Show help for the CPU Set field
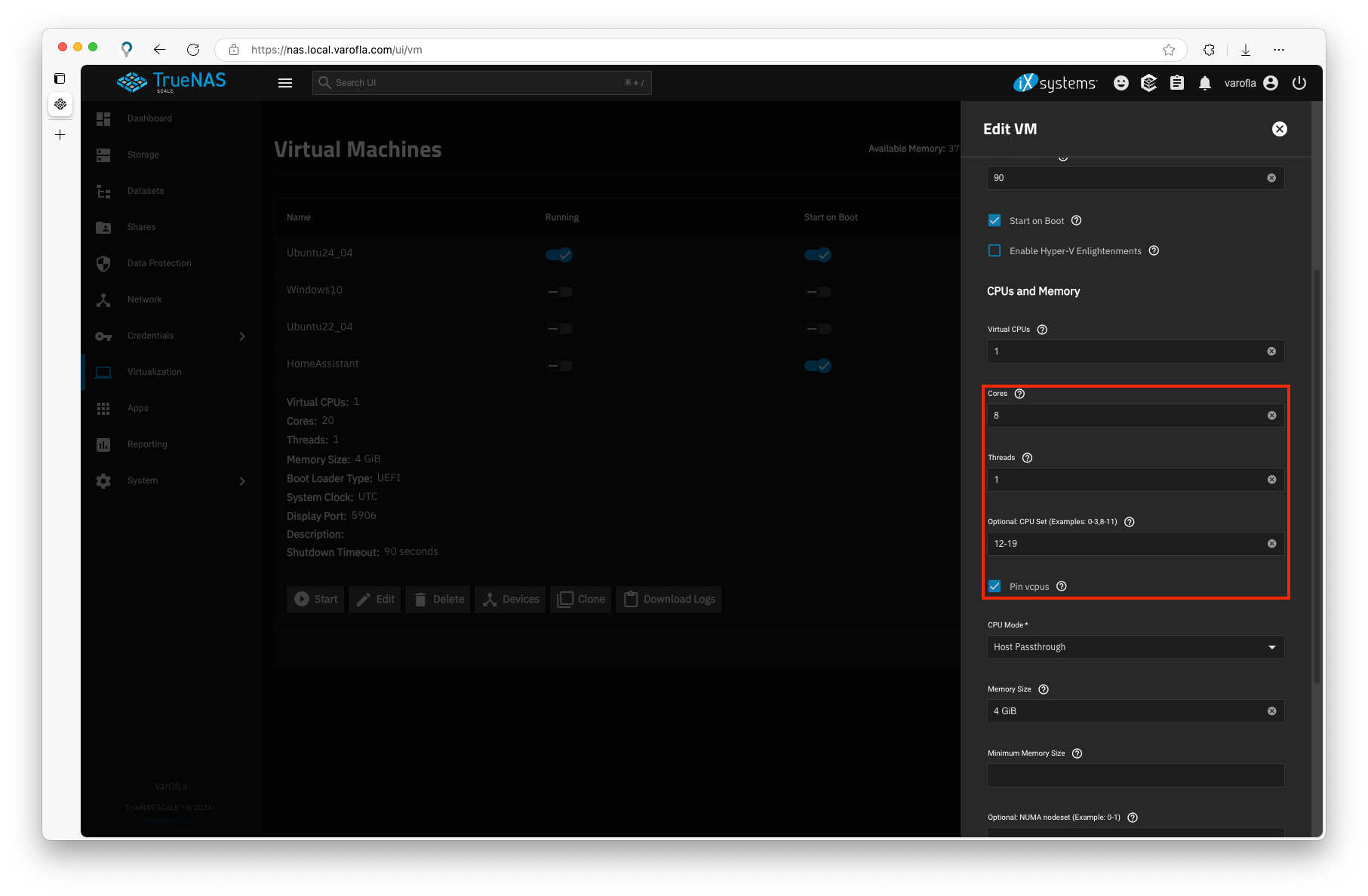1368x896 pixels. click(x=1130, y=522)
